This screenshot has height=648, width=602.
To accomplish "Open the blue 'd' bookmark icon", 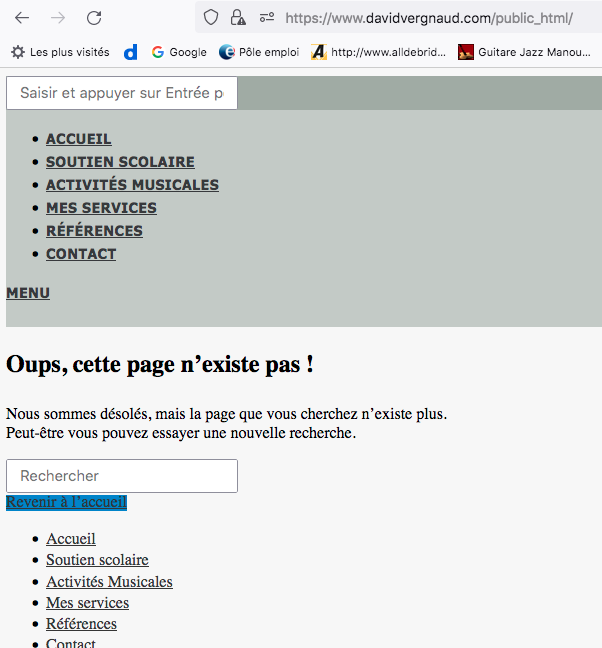I will (131, 52).
